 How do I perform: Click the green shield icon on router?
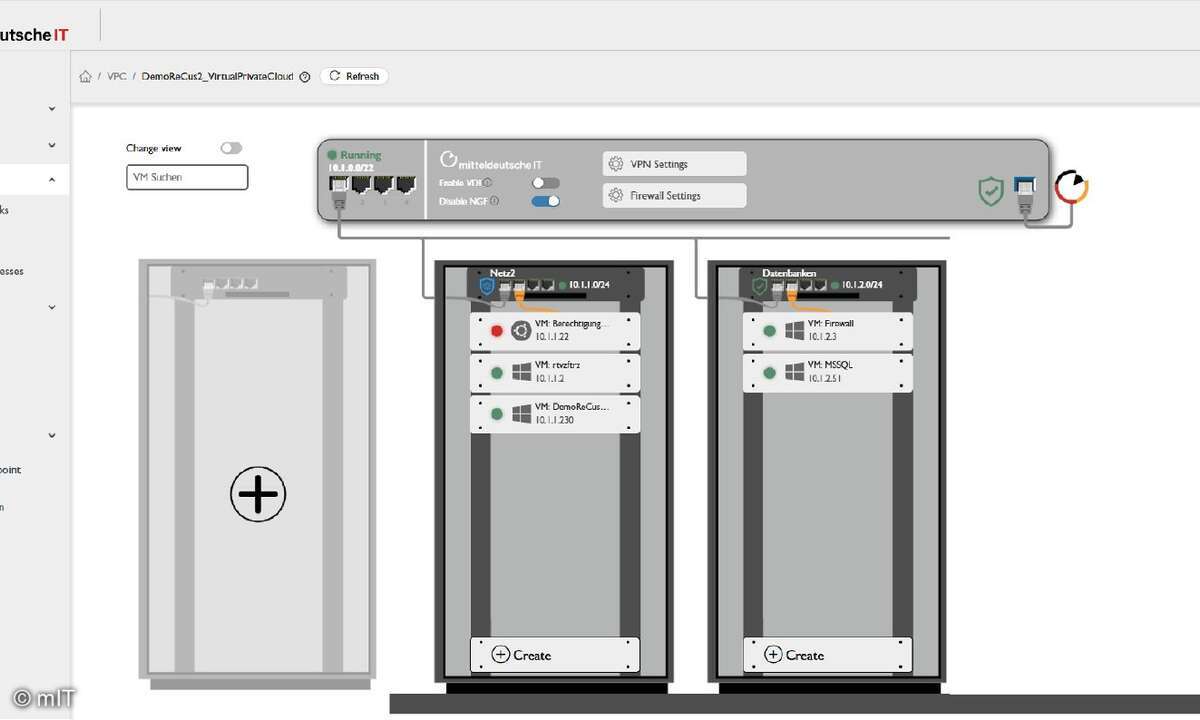pyautogui.click(x=990, y=191)
